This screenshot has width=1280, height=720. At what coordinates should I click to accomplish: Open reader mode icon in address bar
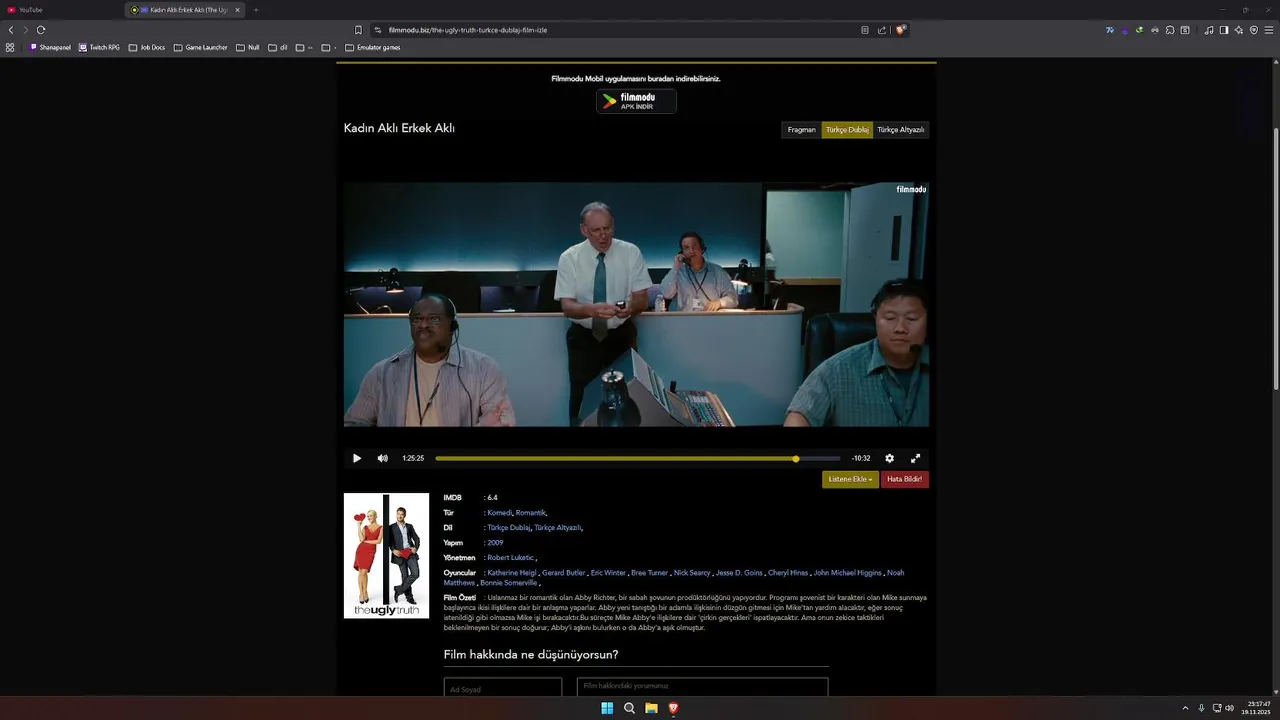[865, 30]
